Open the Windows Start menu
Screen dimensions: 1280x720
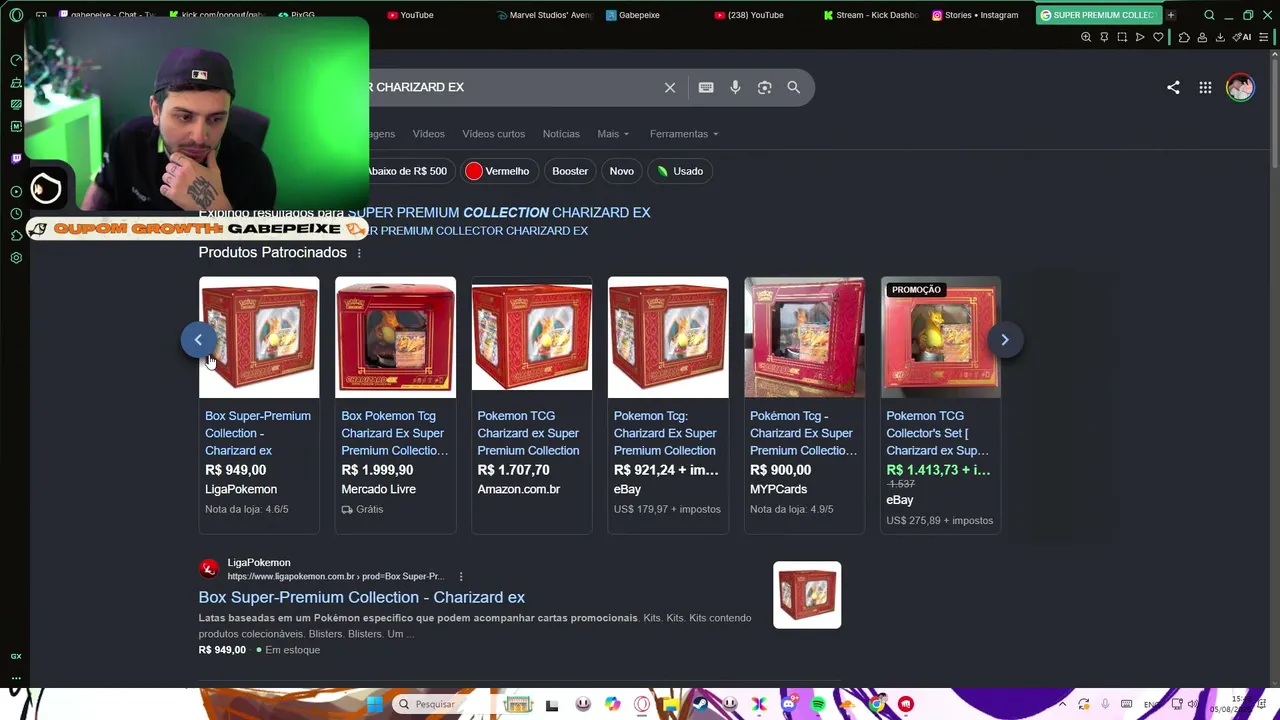coord(374,704)
